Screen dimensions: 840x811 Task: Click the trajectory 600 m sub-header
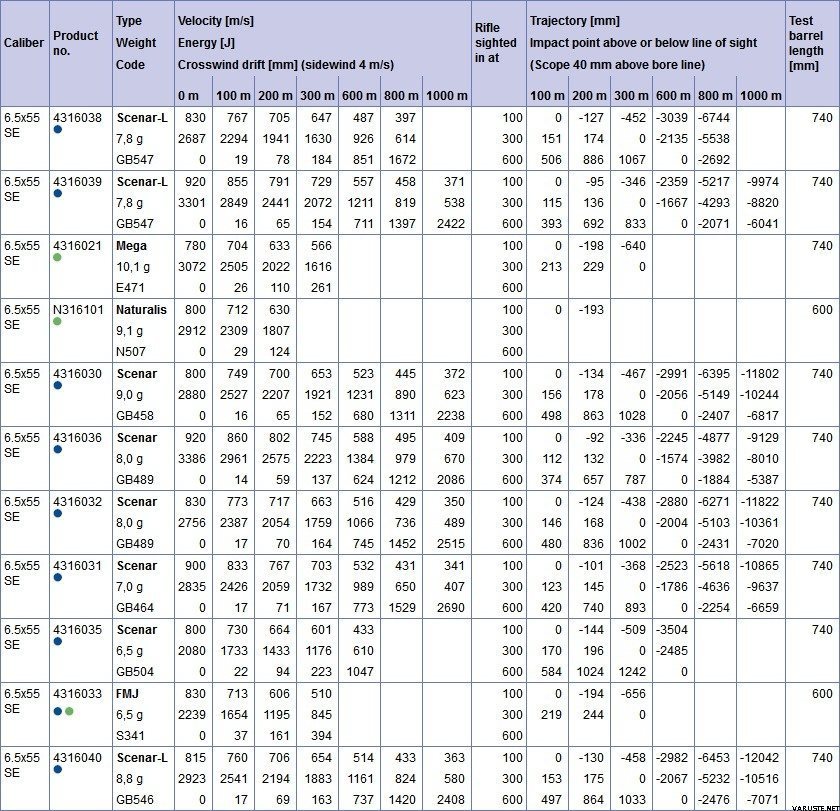[x=673, y=96]
